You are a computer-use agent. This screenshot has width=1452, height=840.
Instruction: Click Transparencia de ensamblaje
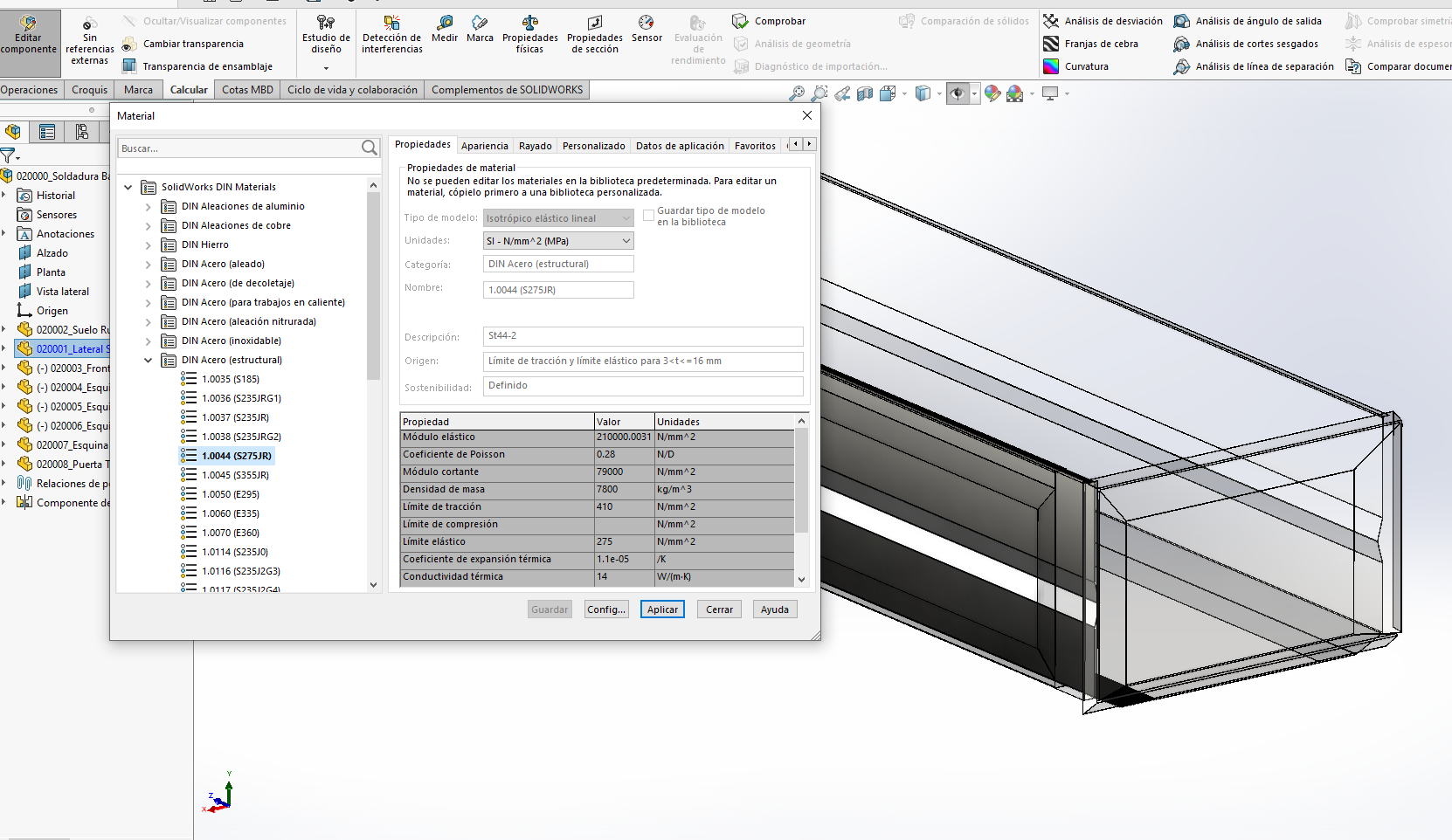click(197, 66)
